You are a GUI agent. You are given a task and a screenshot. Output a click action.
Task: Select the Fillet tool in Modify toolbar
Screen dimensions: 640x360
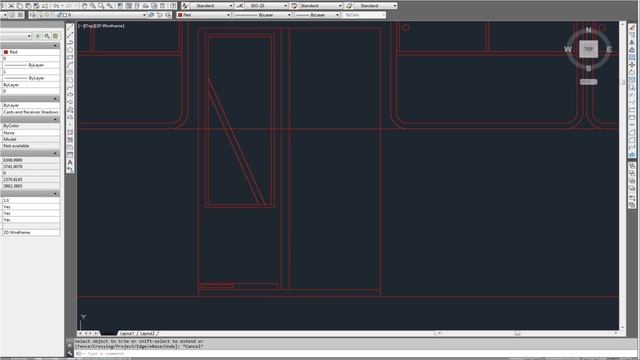coord(632,140)
